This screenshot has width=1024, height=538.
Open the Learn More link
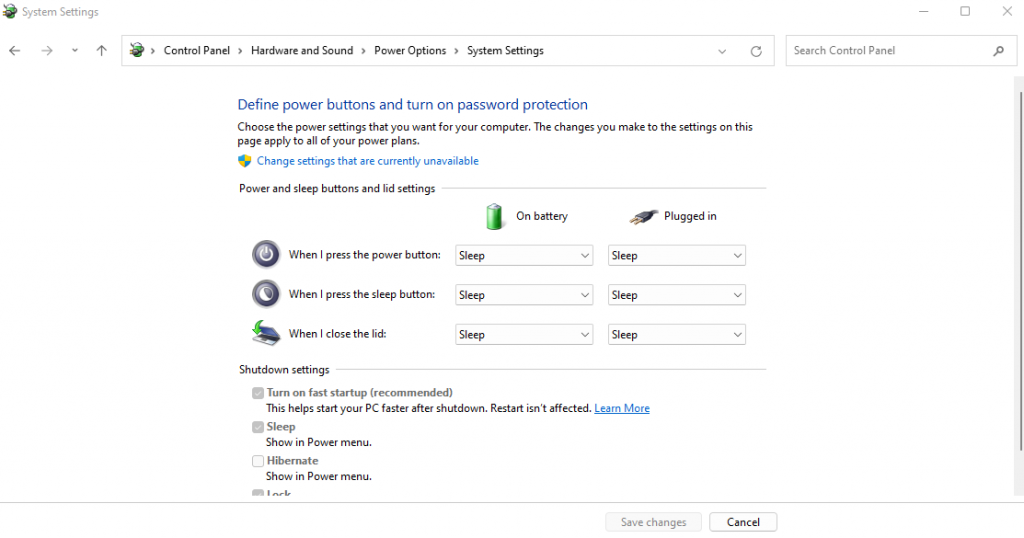click(x=622, y=409)
